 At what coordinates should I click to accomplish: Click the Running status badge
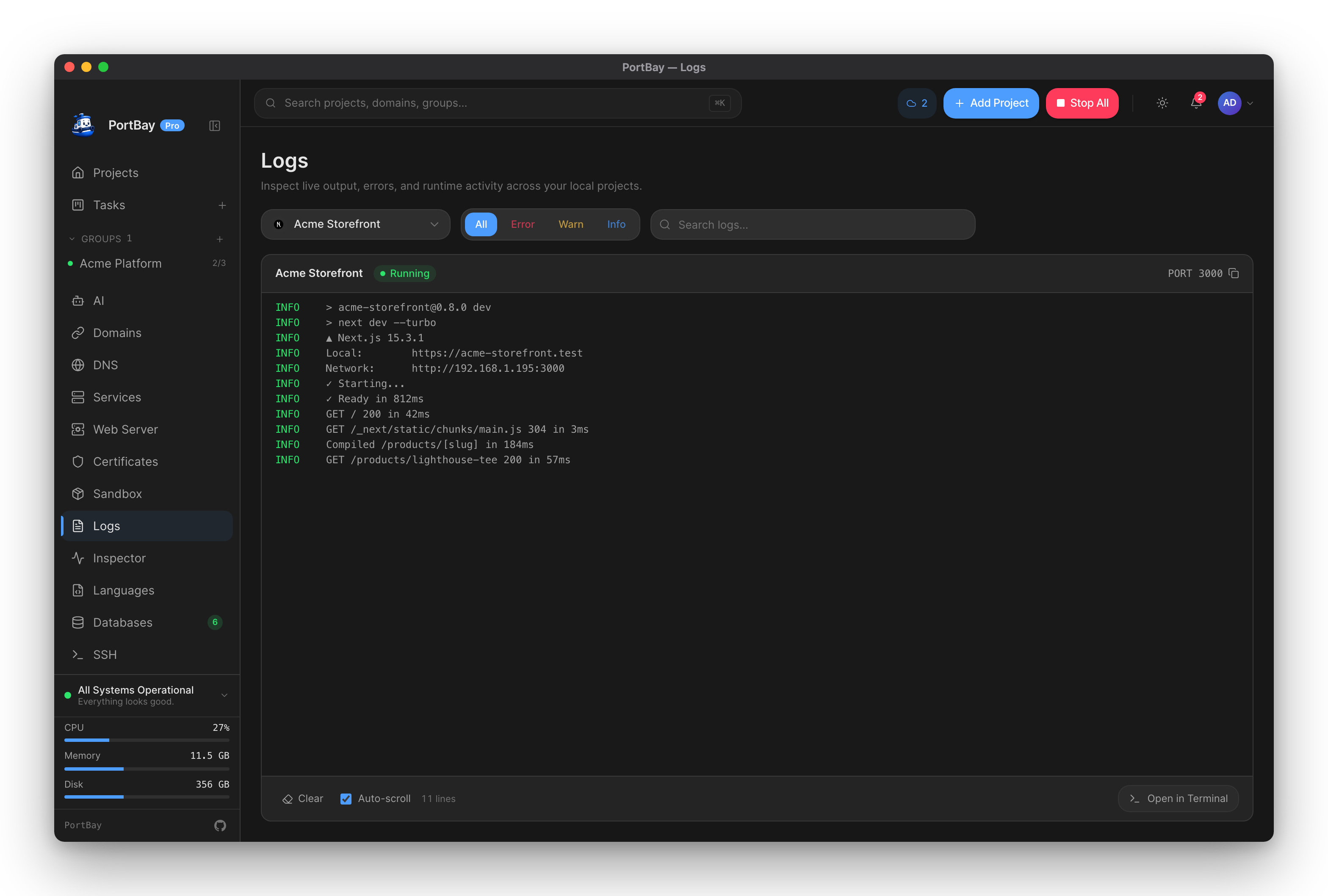coord(404,273)
